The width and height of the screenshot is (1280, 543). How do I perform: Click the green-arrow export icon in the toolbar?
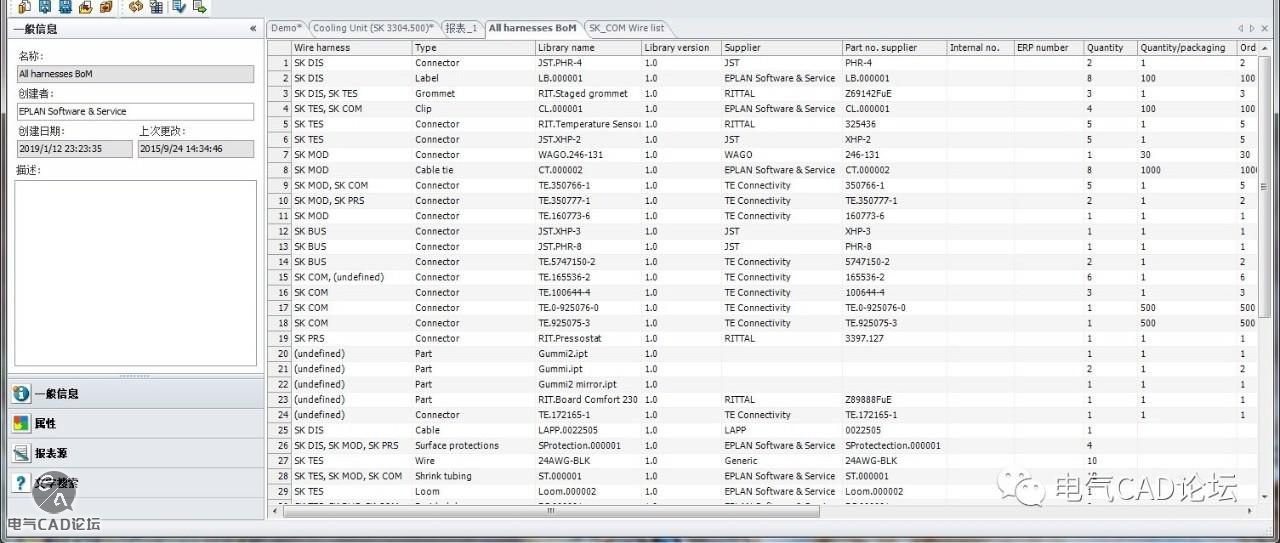[200, 7]
